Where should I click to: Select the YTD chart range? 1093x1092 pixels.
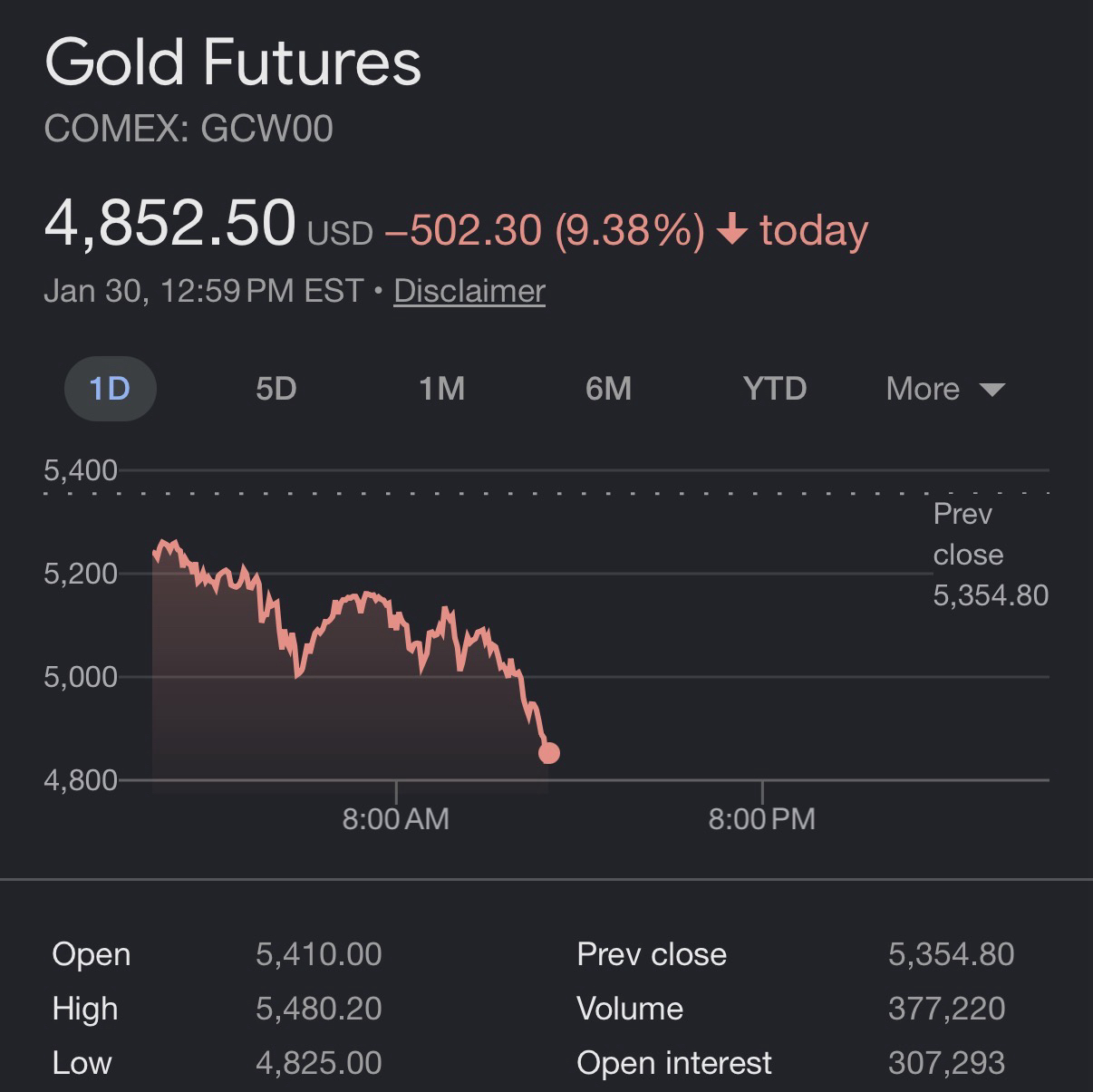pos(774,389)
